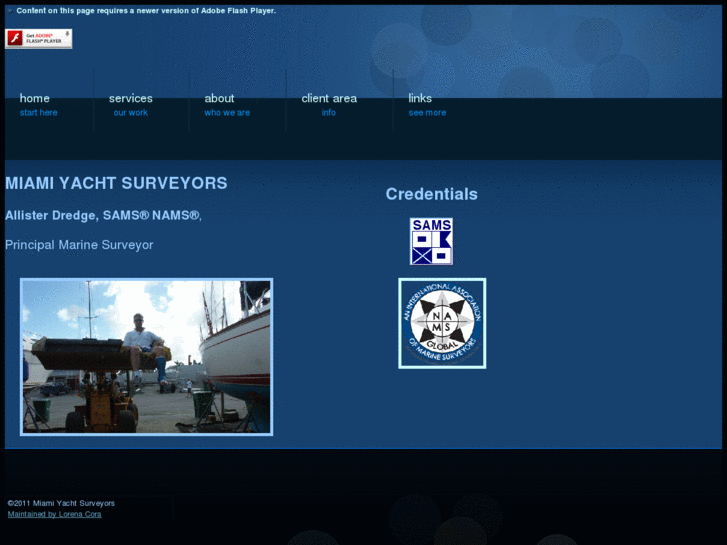Click the 'Credentials' heading
The height and width of the screenshot is (545, 727).
(x=432, y=194)
